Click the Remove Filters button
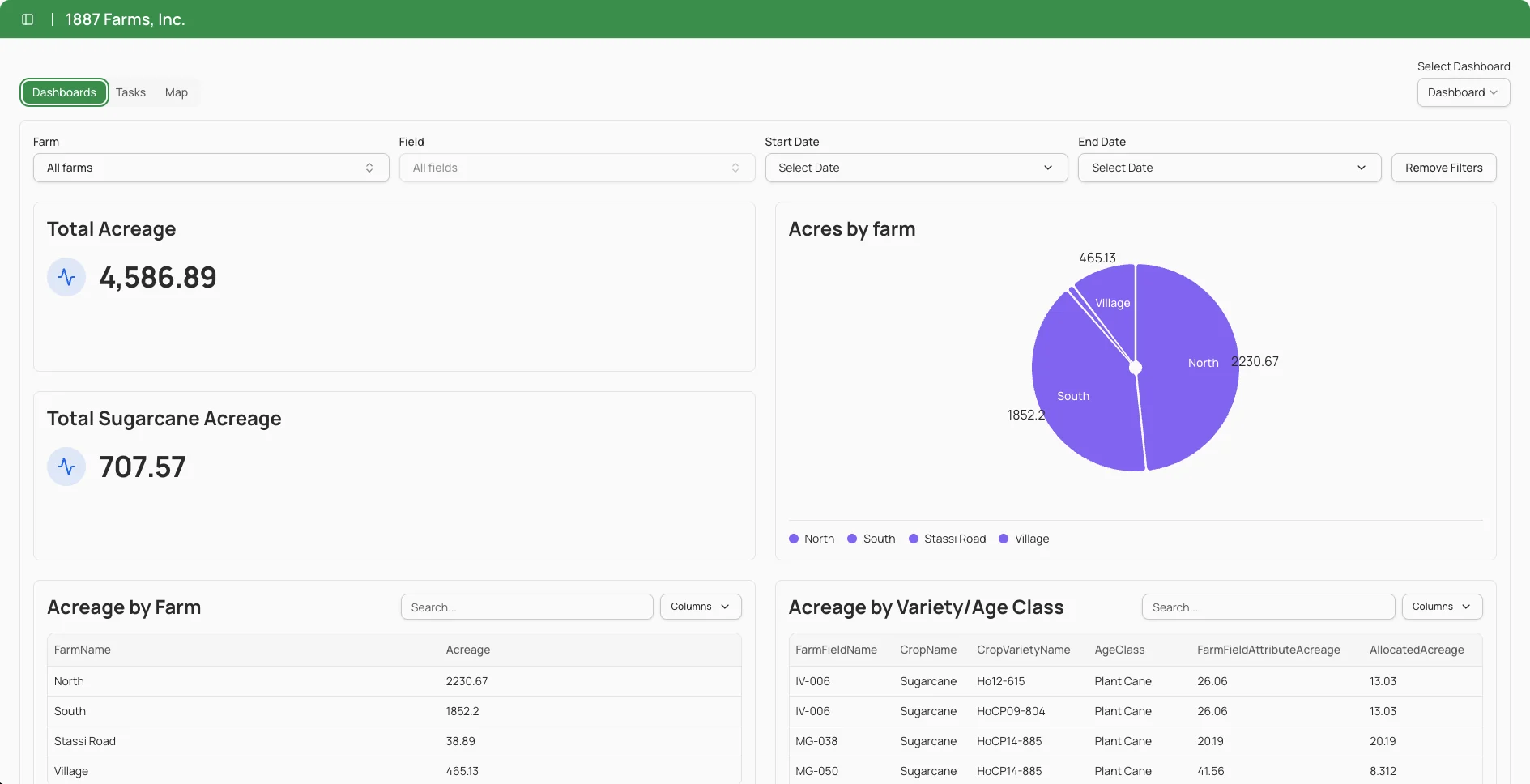 click(1443, 168)
